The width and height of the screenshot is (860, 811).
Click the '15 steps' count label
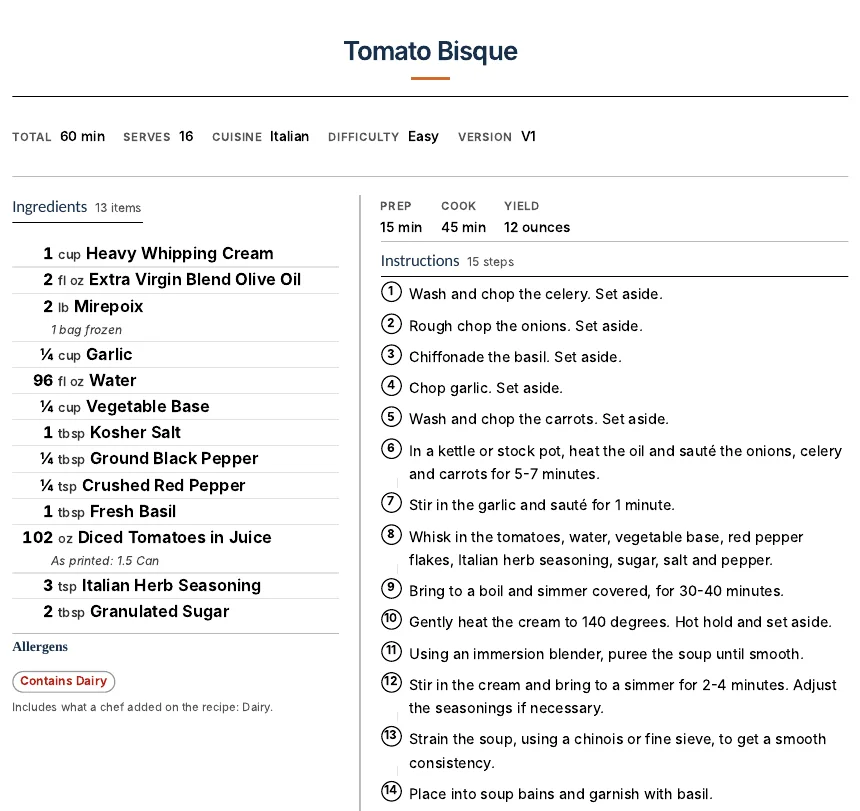point(490,262)
